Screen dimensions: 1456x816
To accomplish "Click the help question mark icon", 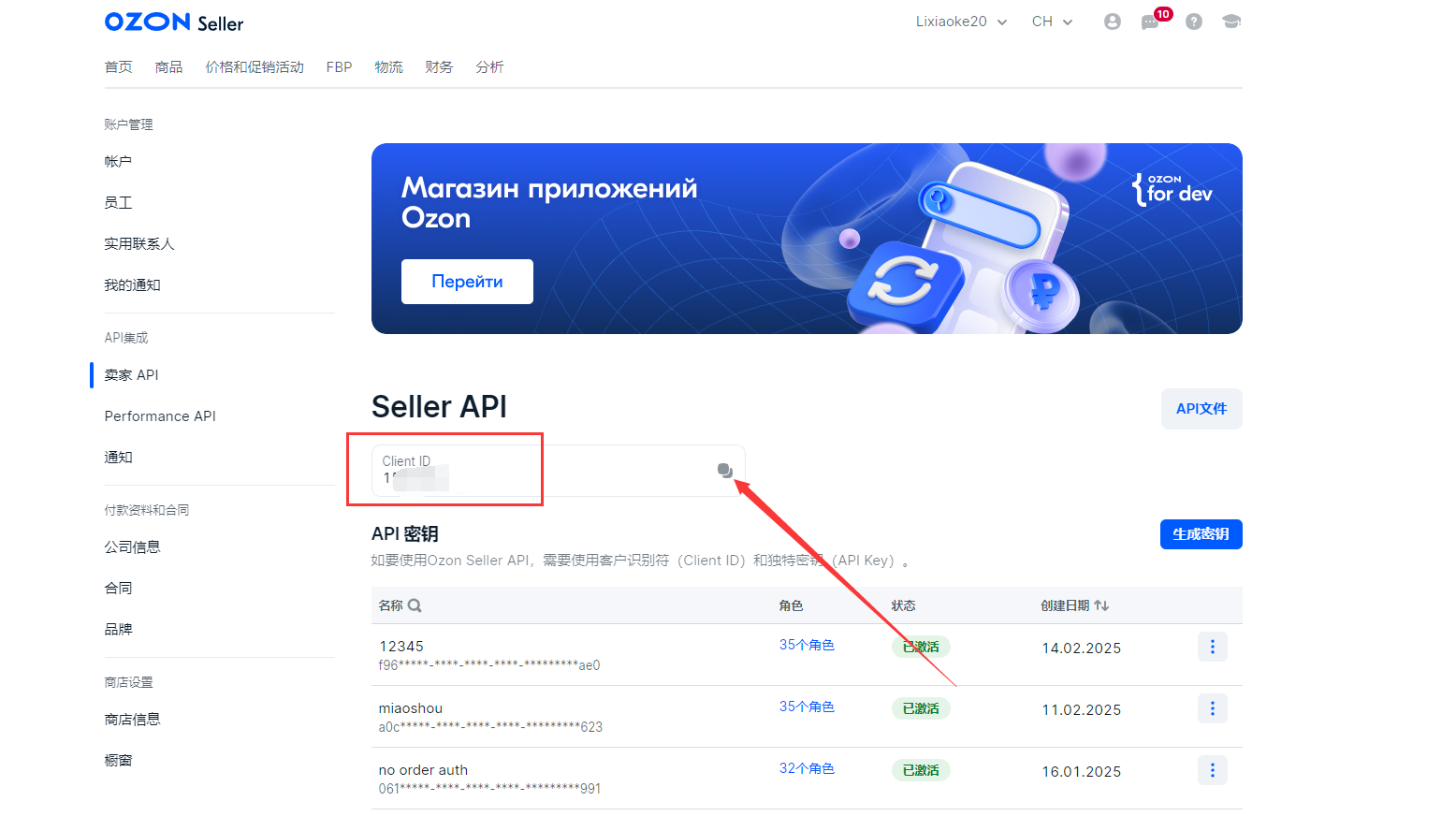I will pos(1193,22).
